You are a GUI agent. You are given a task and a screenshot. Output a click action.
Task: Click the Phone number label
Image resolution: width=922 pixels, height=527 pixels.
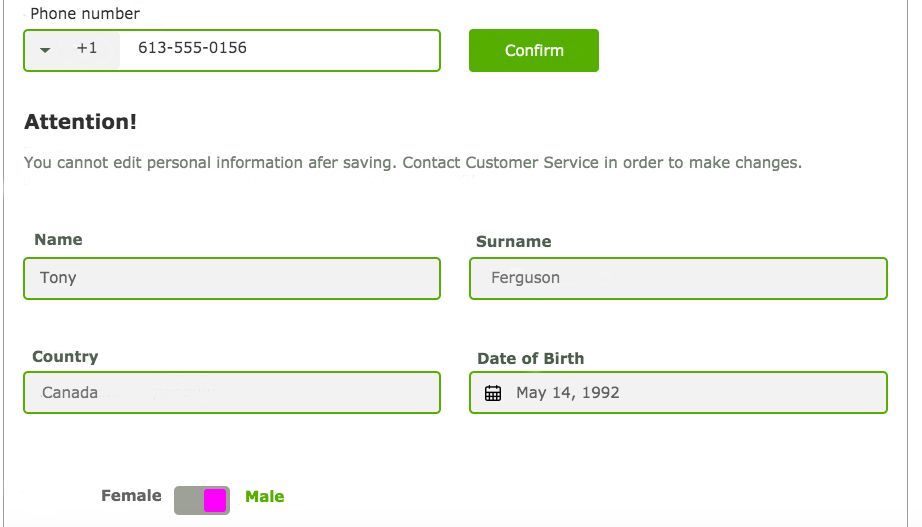click(x=85, y=14)
